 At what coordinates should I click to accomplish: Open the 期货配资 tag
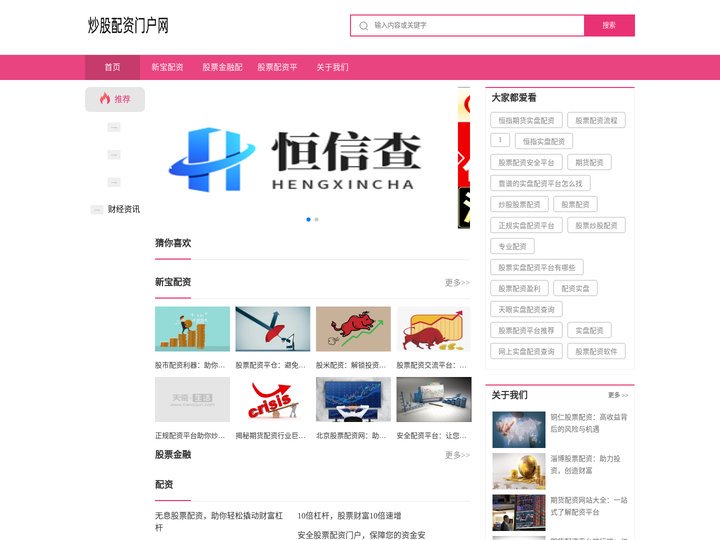(589, 163)
